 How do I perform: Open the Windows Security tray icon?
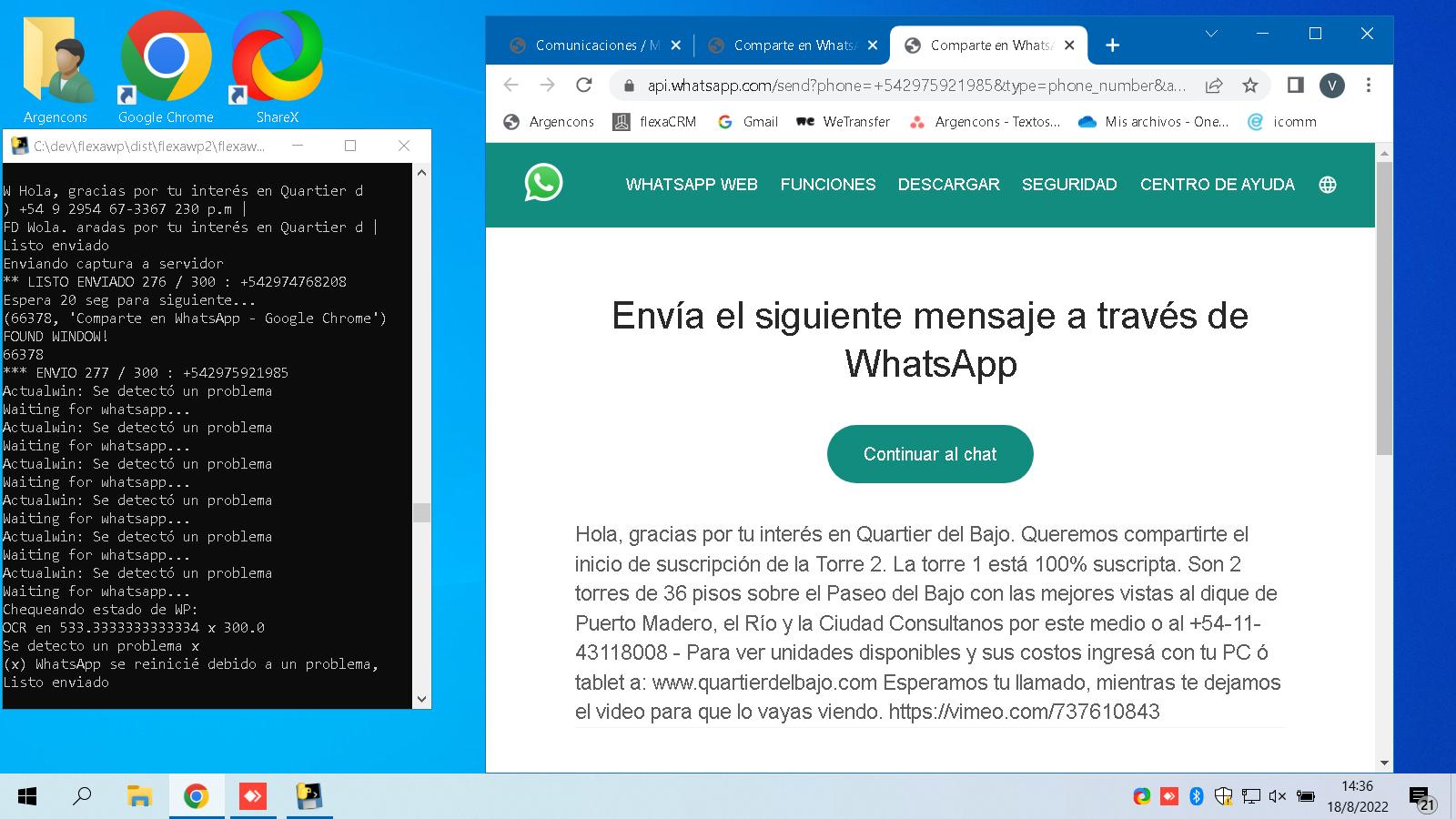pyautogui.click(x=1224, y=796)
